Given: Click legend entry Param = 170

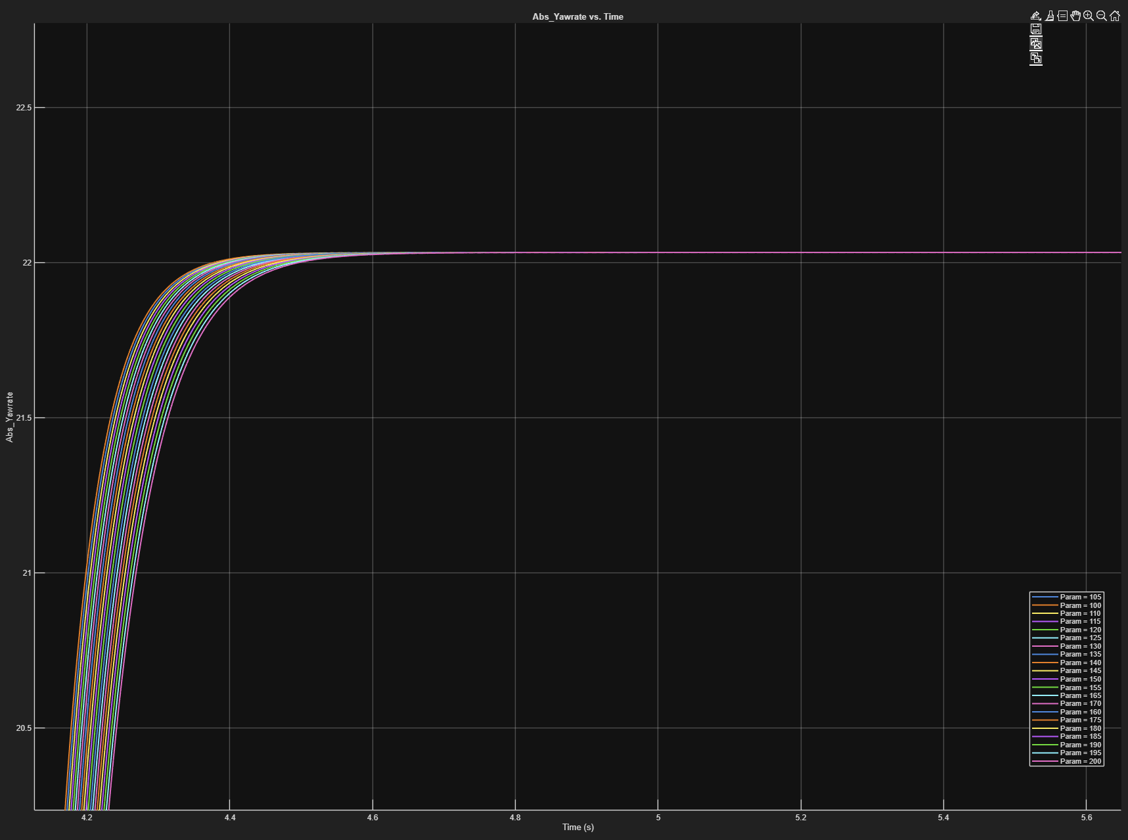Looking at the screenshot, I should (1066, 704).
